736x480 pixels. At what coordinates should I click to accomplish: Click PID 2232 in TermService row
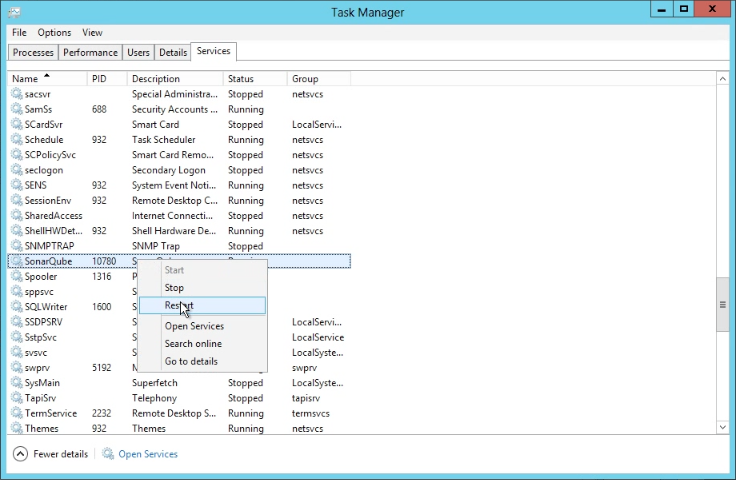(101, 413)
